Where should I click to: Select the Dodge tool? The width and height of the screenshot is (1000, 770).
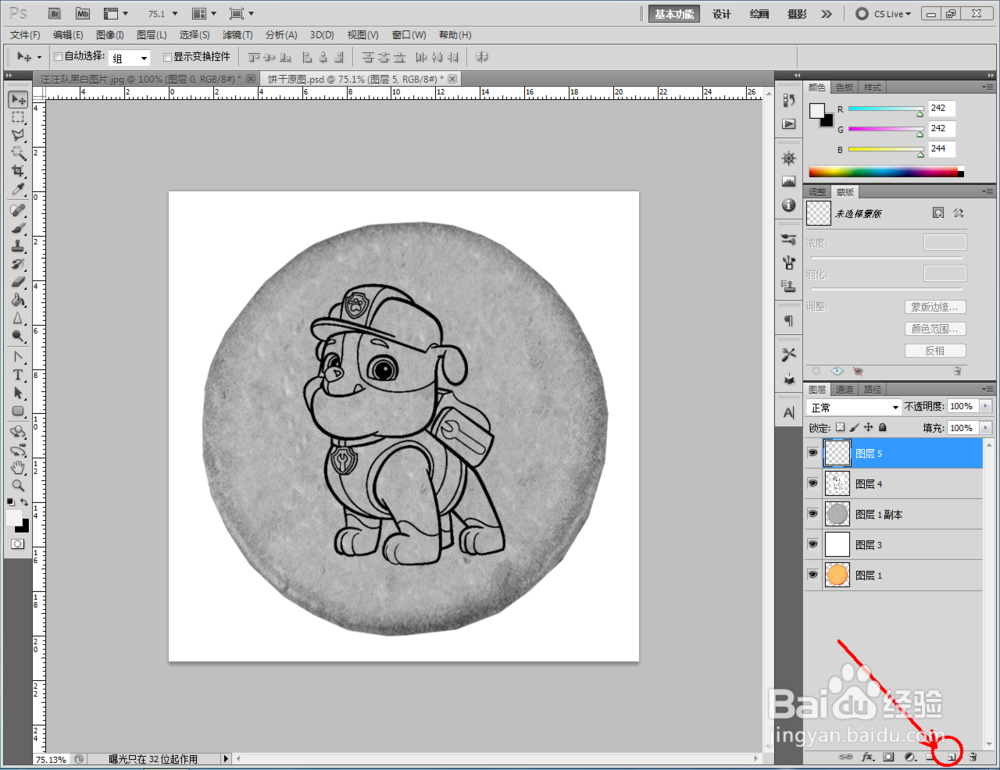18,336
